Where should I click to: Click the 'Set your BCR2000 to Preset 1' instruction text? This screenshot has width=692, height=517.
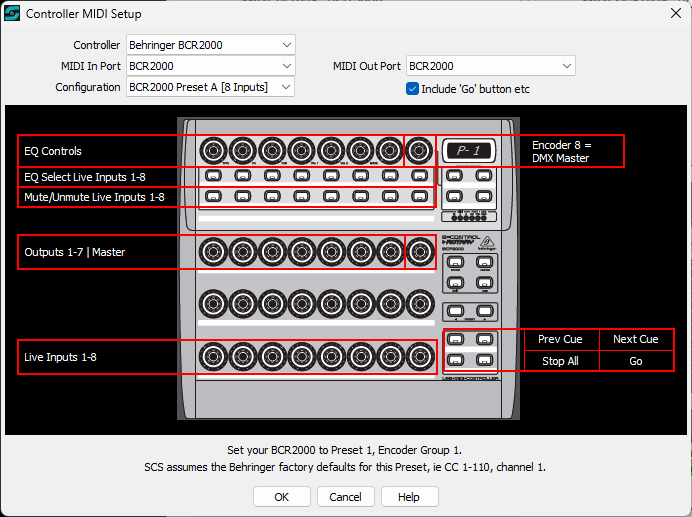click(345, 450)
